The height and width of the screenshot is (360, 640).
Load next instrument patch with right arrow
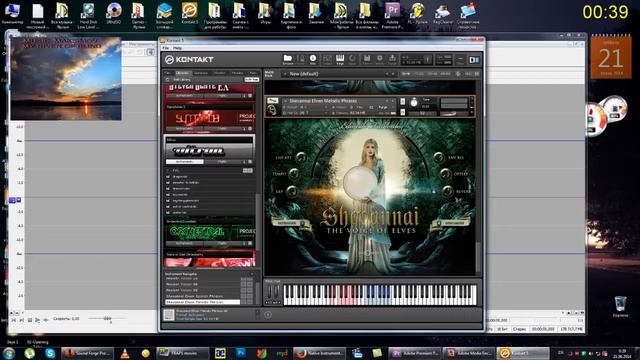(393, 100)
